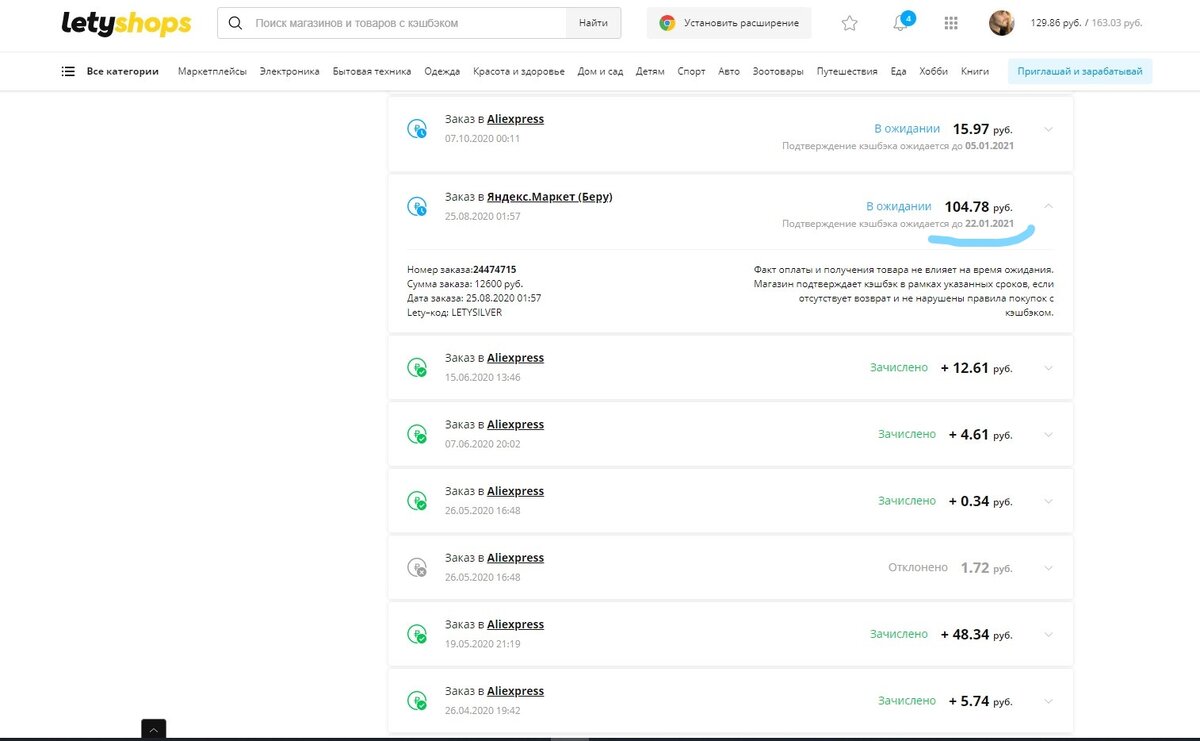Click credited icon of 15.06.2020 order
Viewport: 1200px width, 741px height.
417,368
